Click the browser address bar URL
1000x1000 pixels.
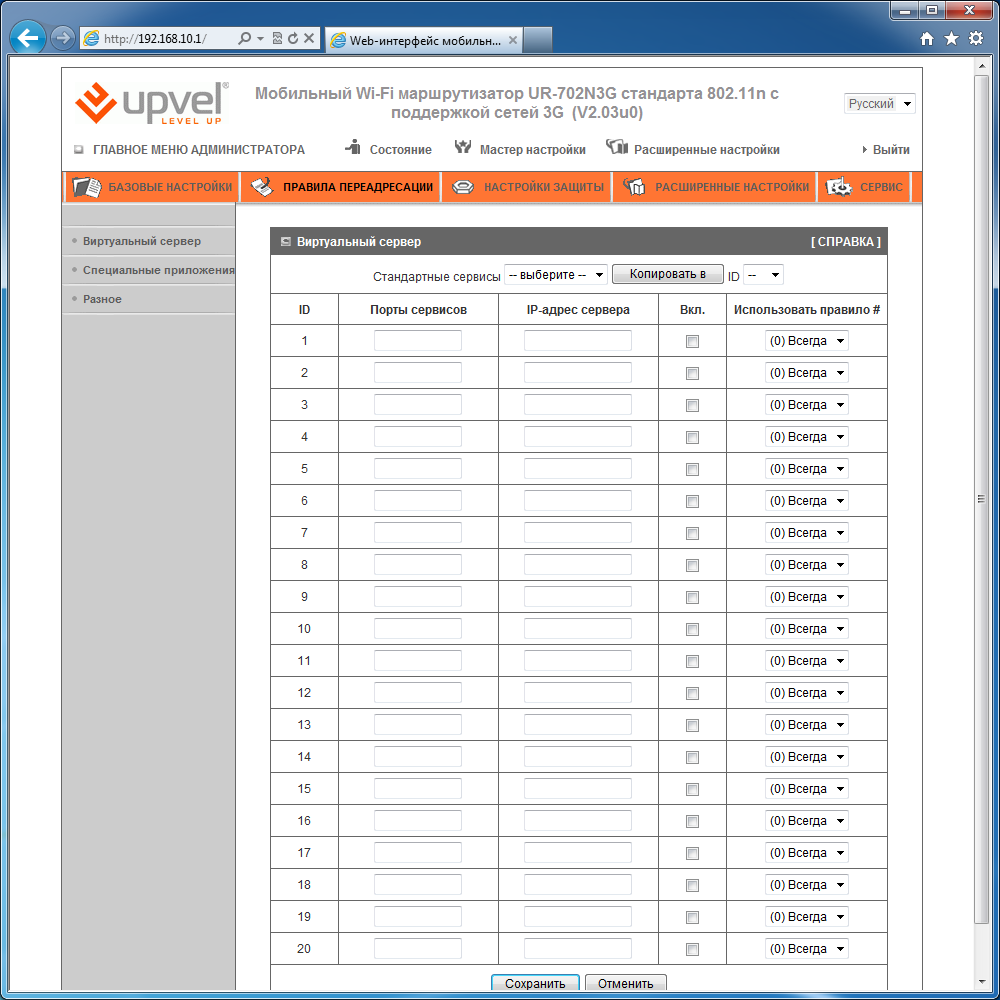point(155,39)
